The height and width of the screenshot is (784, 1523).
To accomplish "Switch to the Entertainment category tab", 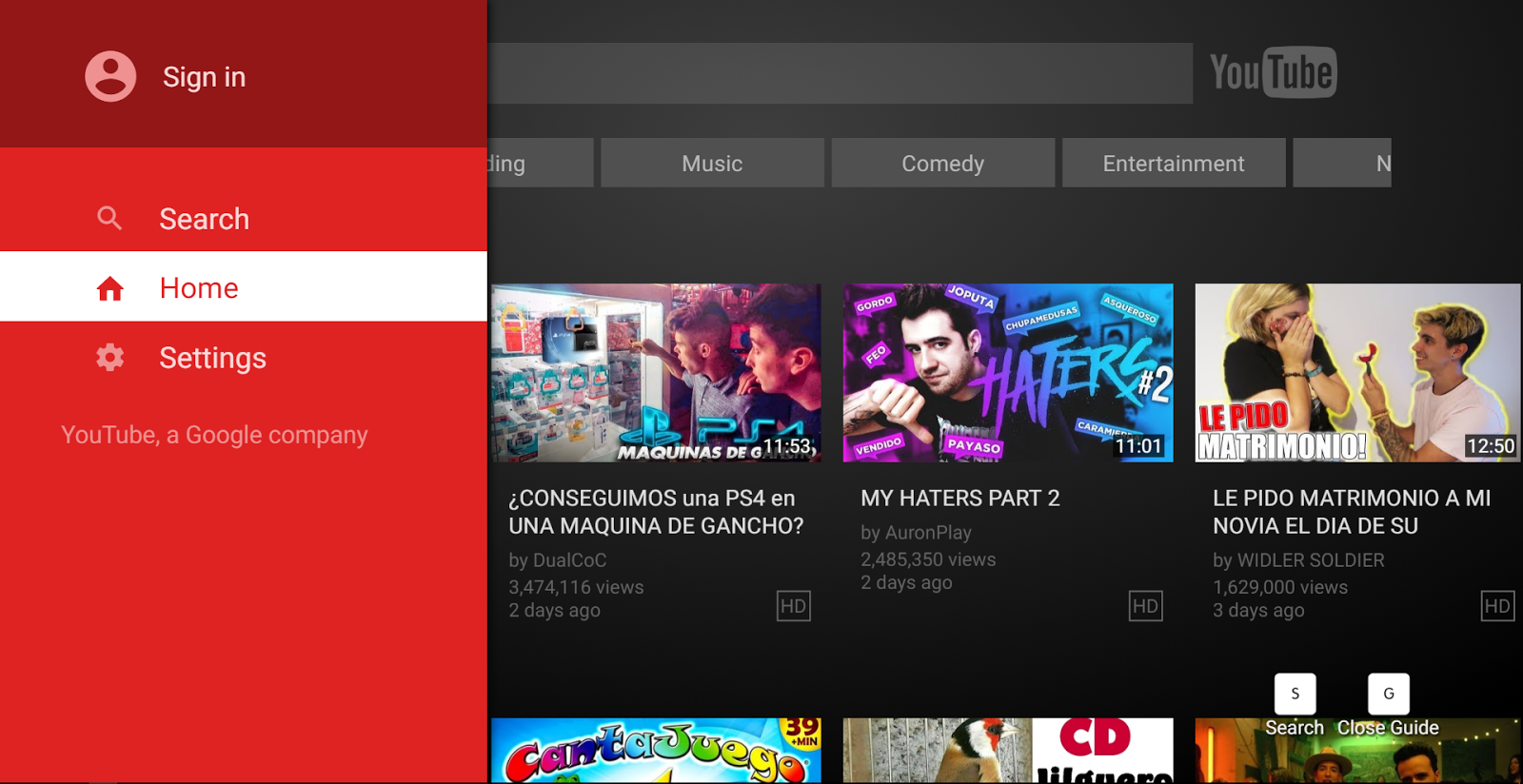I will coord(1174,163).
